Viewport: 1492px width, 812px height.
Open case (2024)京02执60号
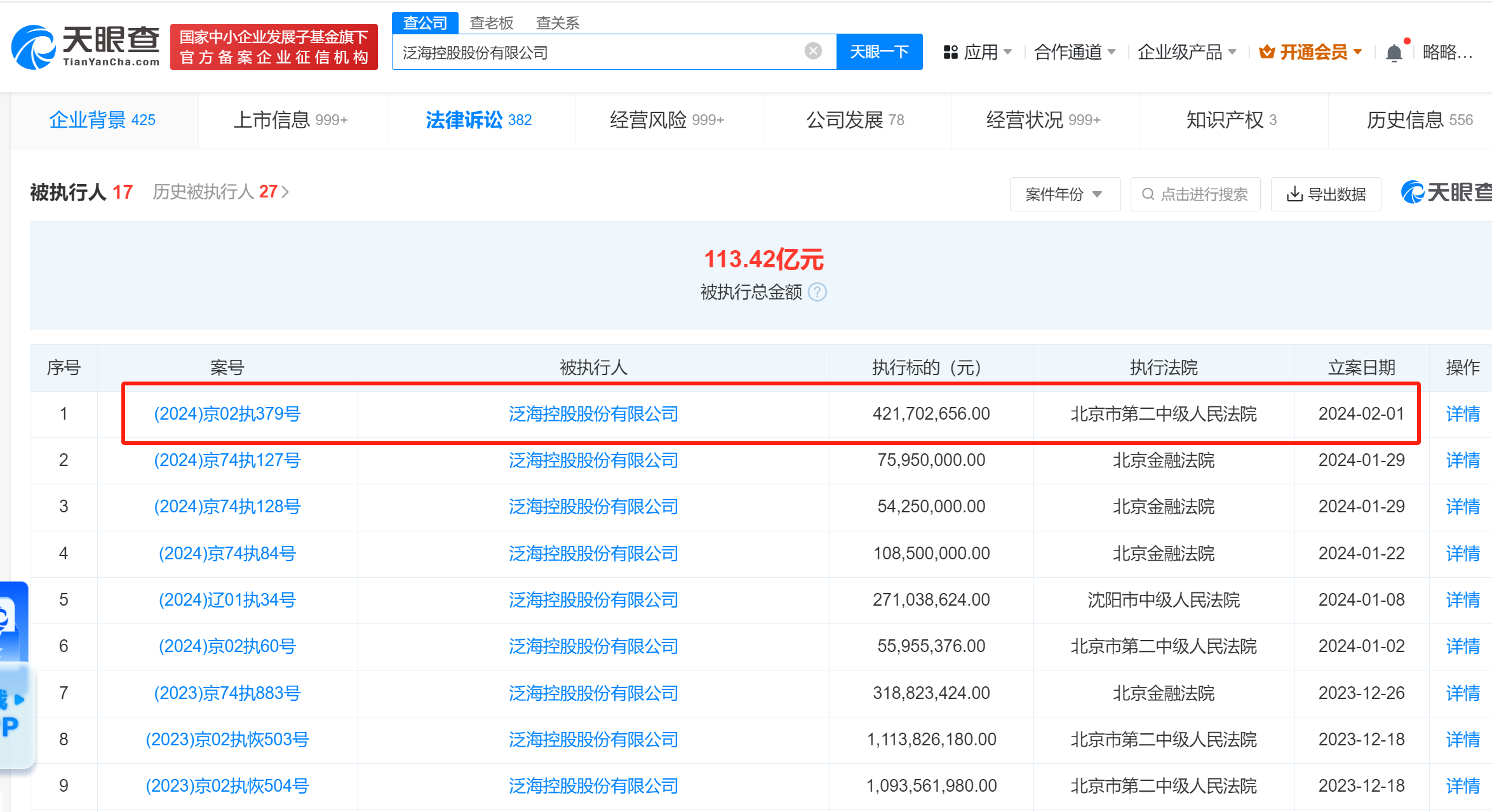[x=227, y=646]
